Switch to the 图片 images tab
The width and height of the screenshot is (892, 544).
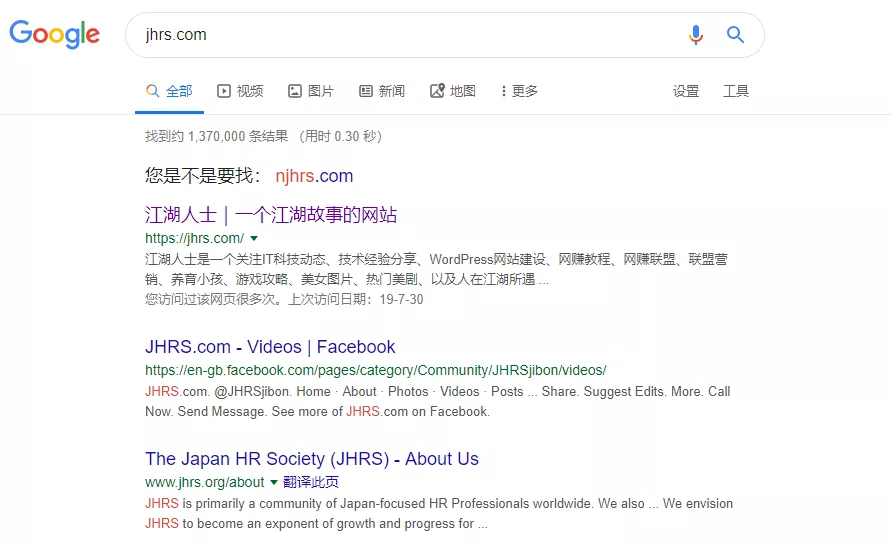coord(311,91)
